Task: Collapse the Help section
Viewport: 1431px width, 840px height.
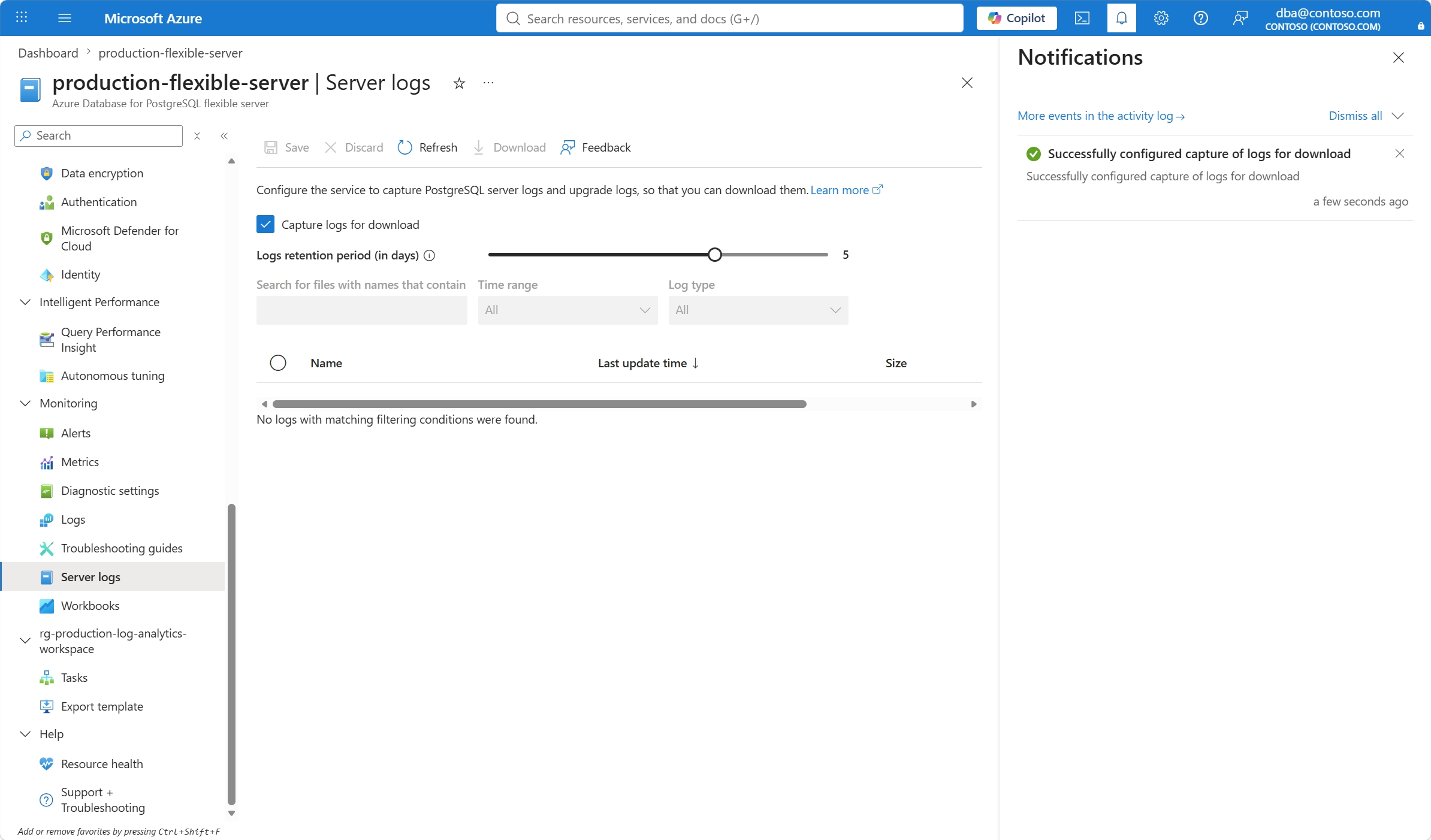Action: coord(25,734)
